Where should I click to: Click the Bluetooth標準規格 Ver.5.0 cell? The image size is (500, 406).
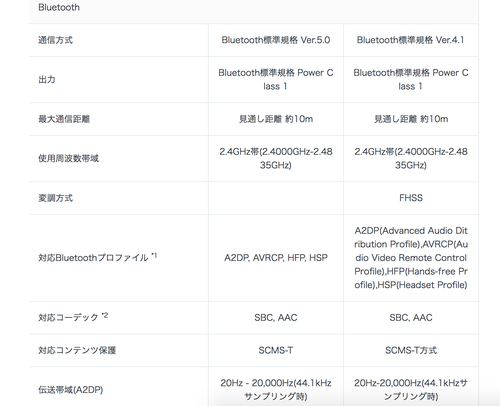click(276, 40)
